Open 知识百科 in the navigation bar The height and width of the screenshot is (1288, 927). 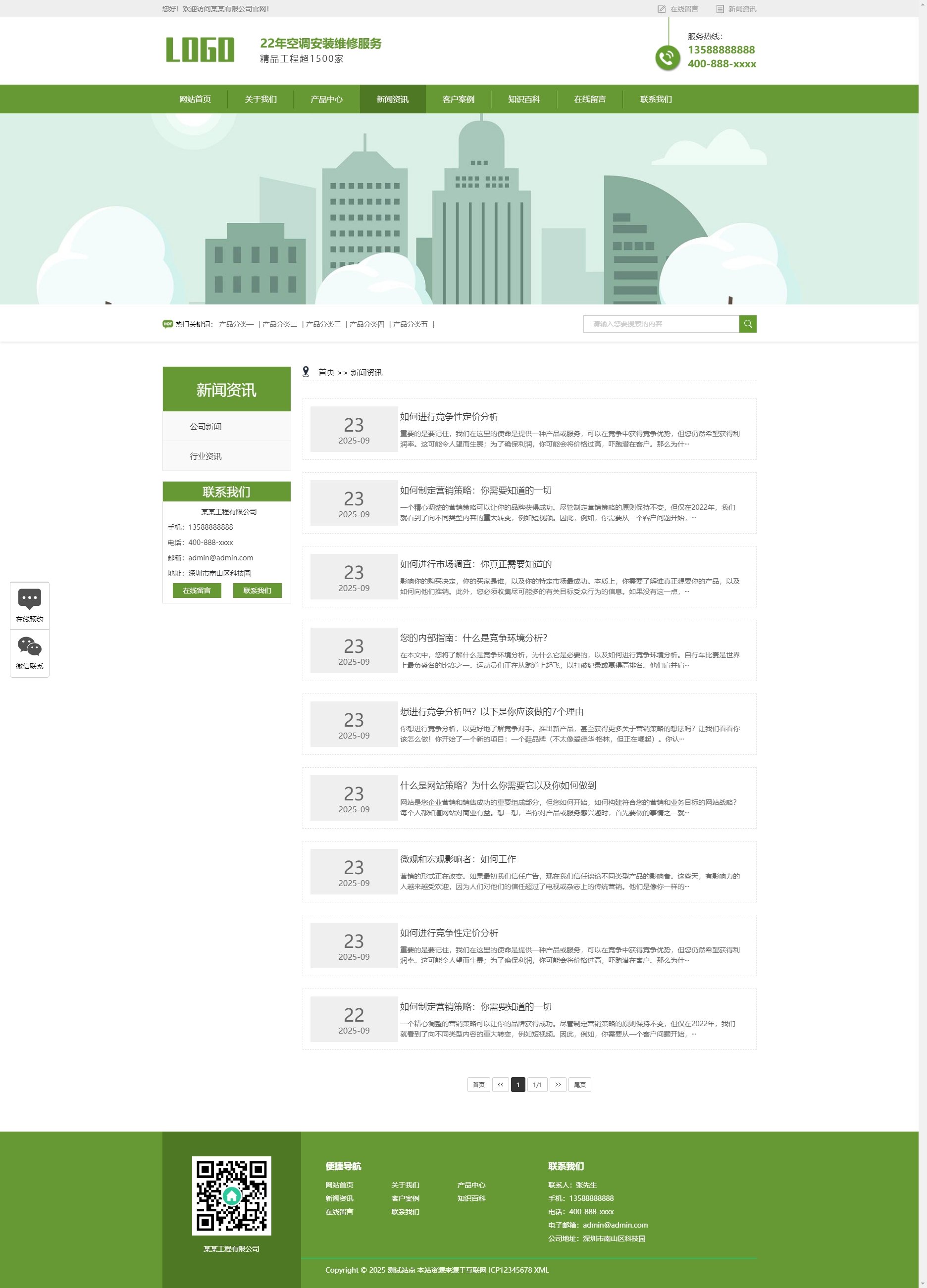tap(524, 99)
